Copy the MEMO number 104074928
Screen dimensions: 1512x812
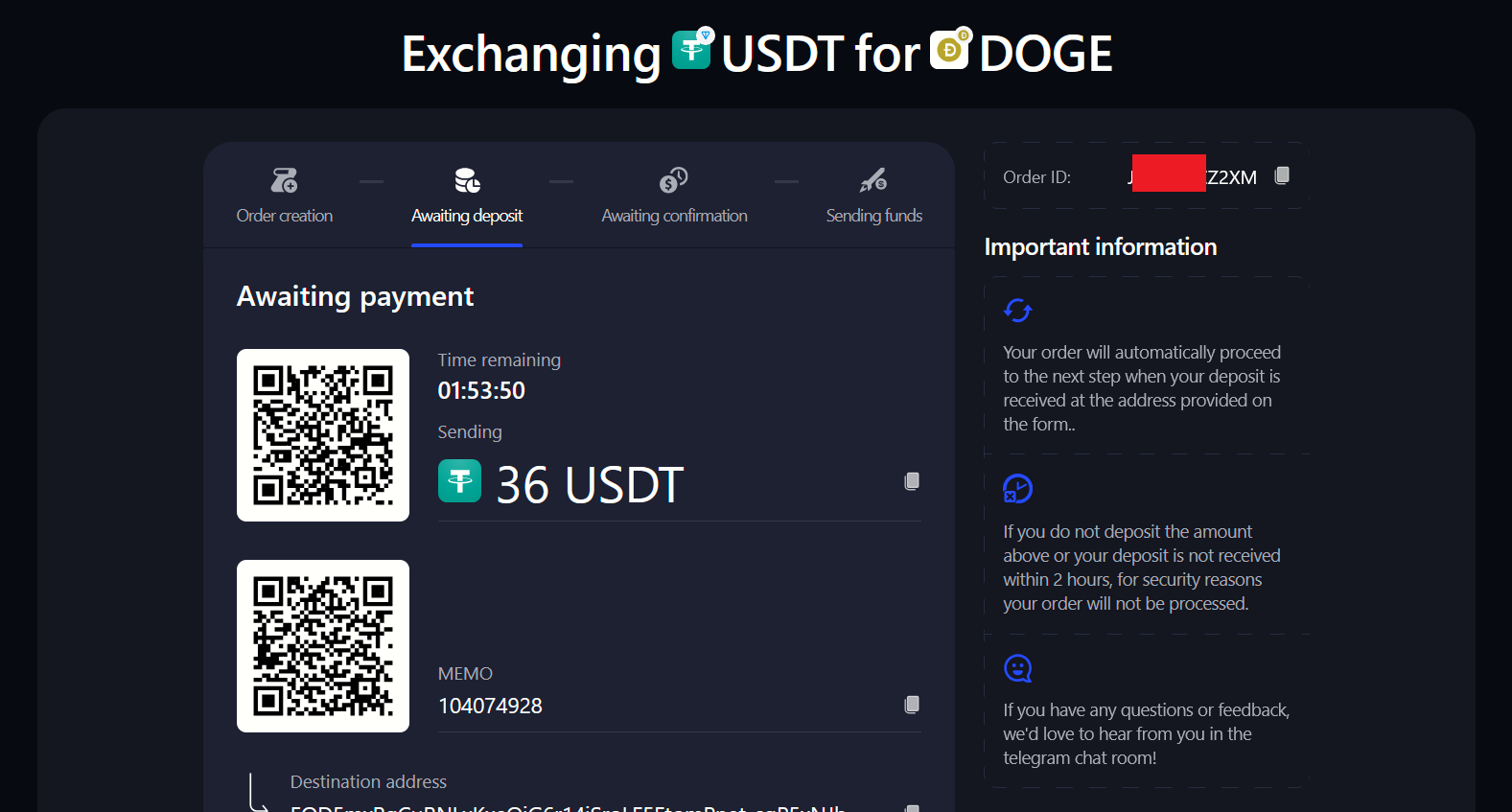tap(912, 705)
